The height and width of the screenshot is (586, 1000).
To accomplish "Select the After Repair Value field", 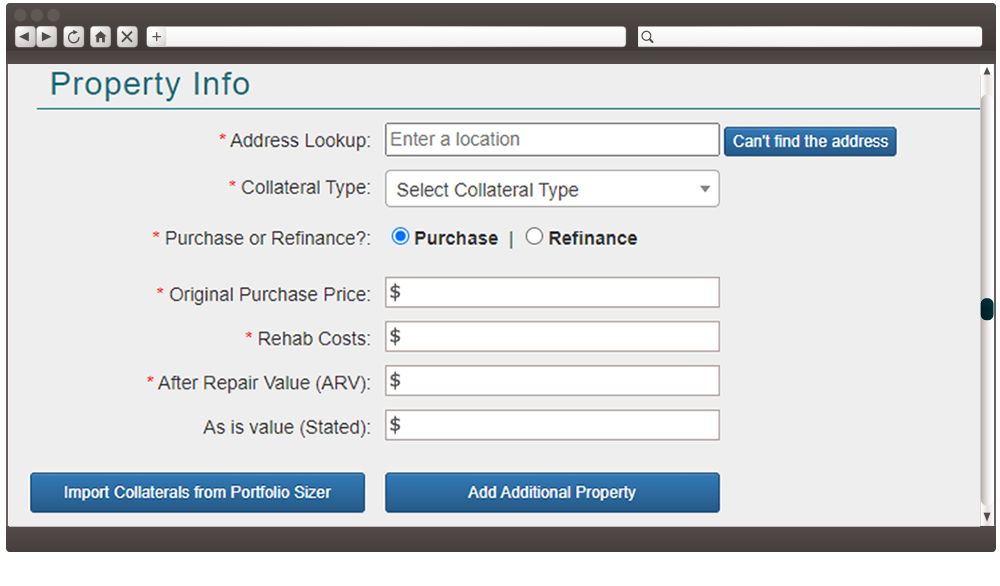I will (x=552, y=381).
